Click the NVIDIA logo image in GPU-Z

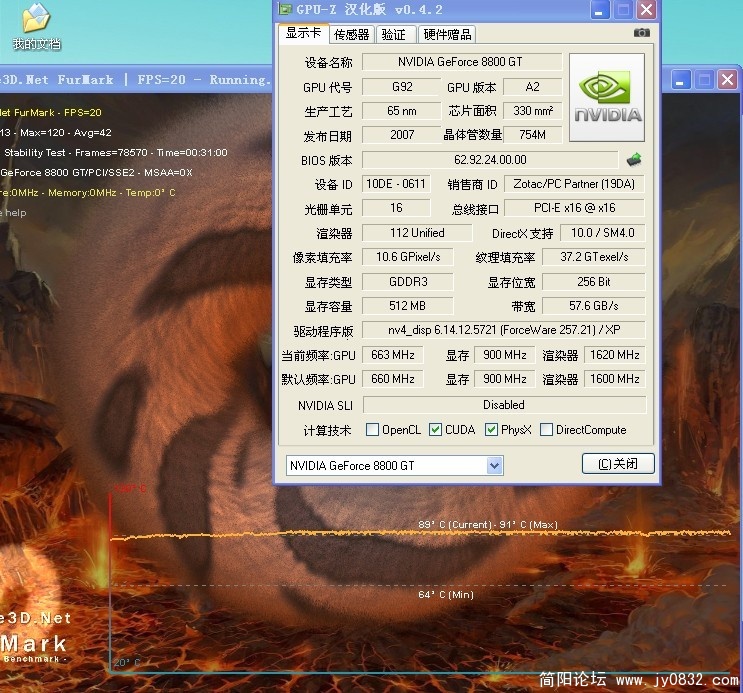pos(607,98)
